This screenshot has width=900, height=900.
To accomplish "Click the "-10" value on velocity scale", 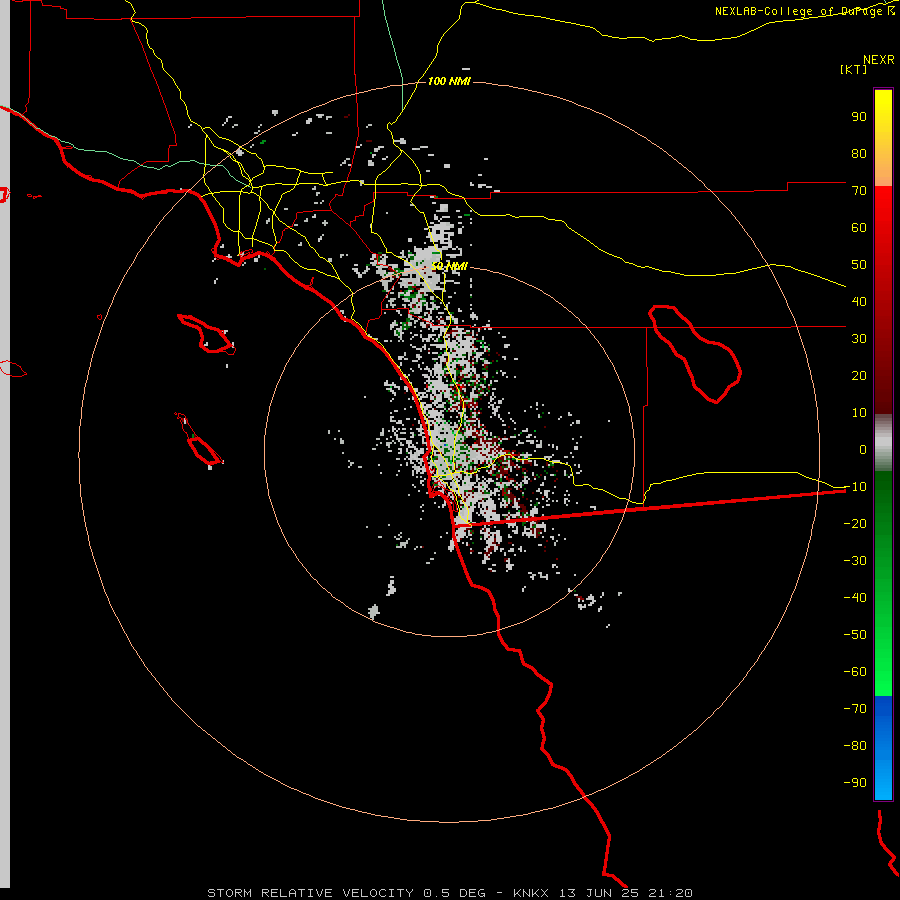I will (x=855, y=487).
